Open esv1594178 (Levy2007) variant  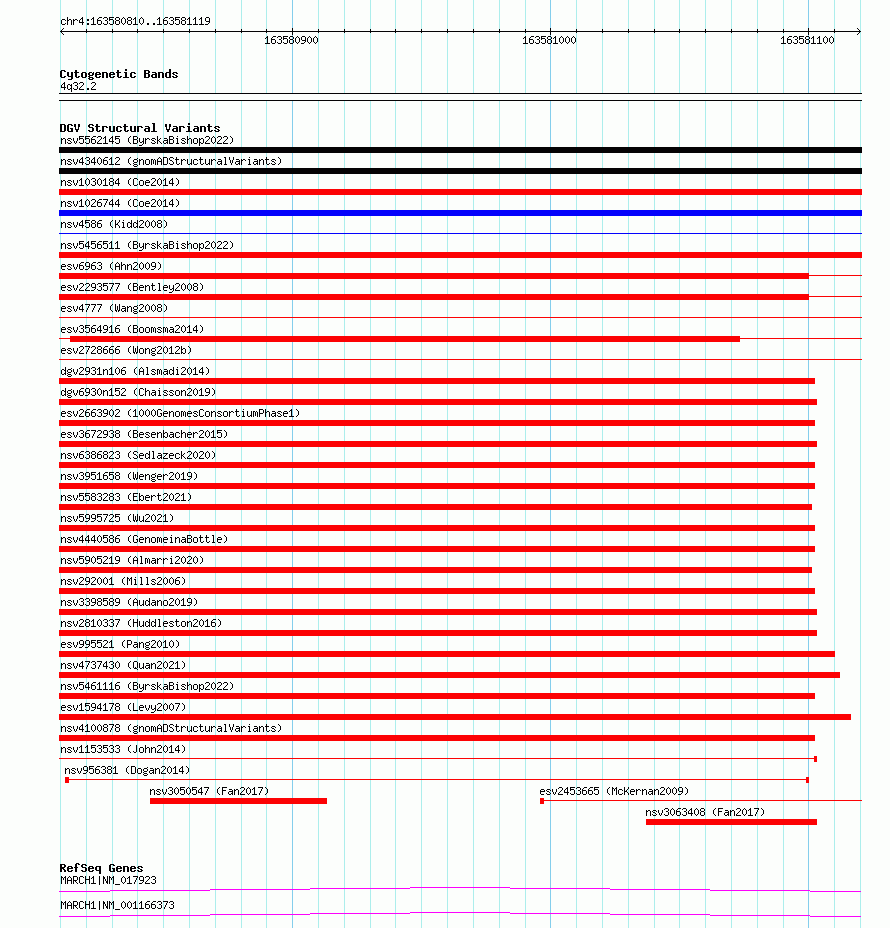(x=123, y=707)
